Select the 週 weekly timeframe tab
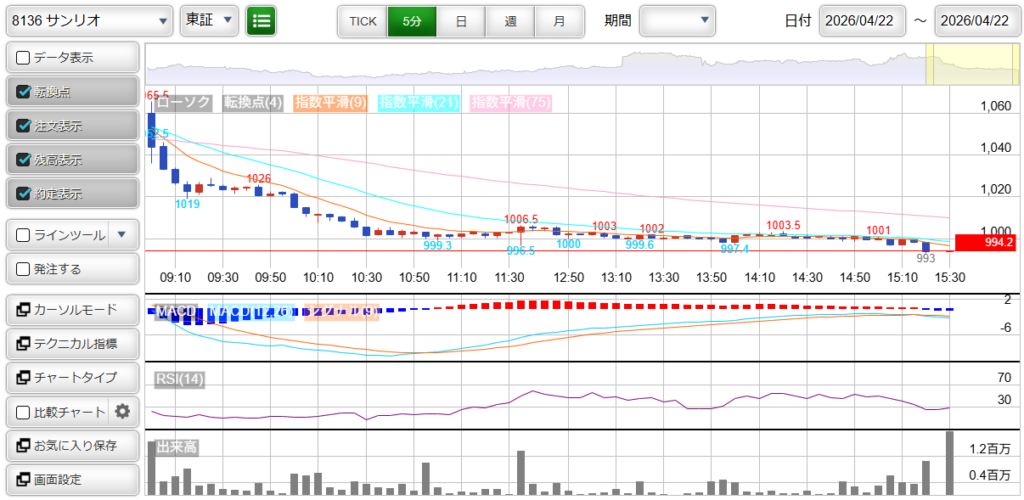The height and width of the screenshot is (500, 1024). coord(510,21)
